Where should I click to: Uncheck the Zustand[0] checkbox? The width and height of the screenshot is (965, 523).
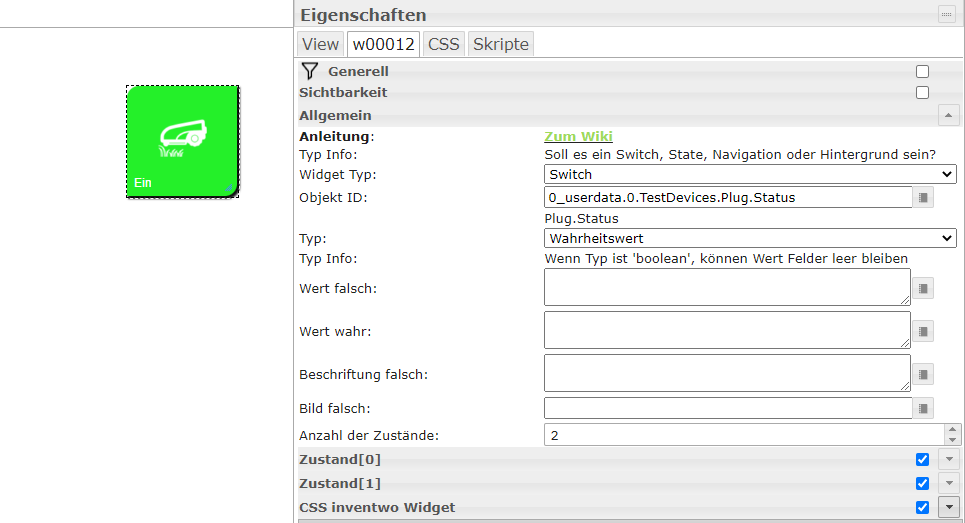pos(922,460)
